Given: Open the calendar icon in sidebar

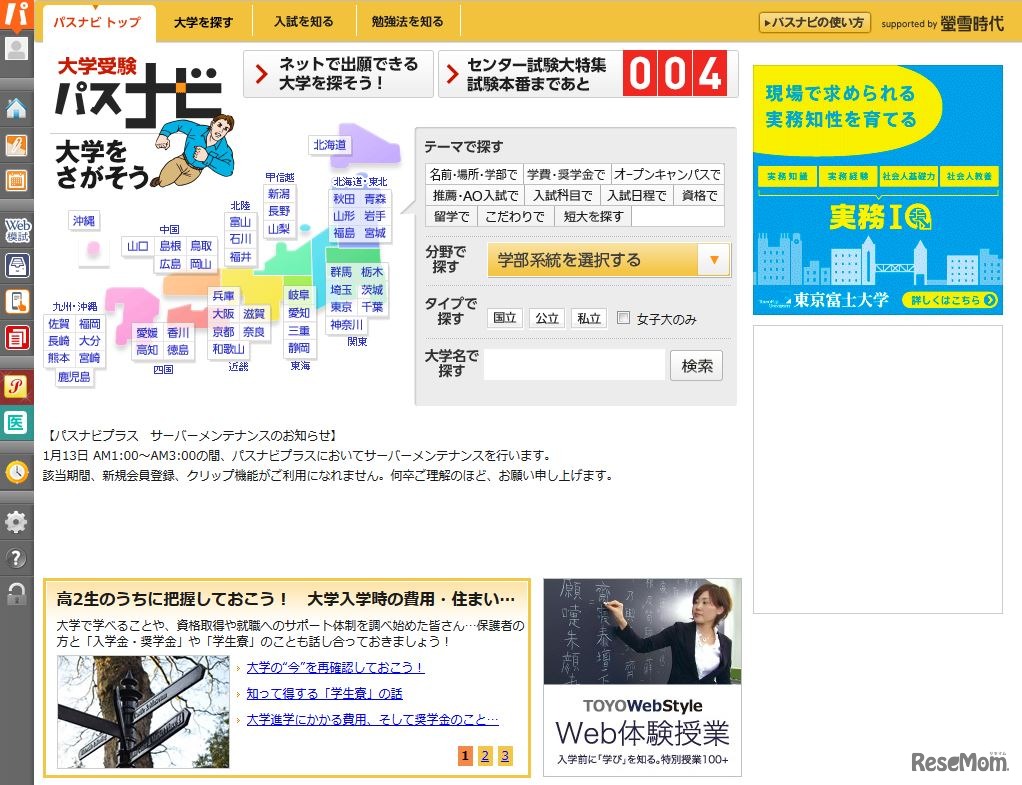Looking at the screenshot, I should tap(16, 180).
